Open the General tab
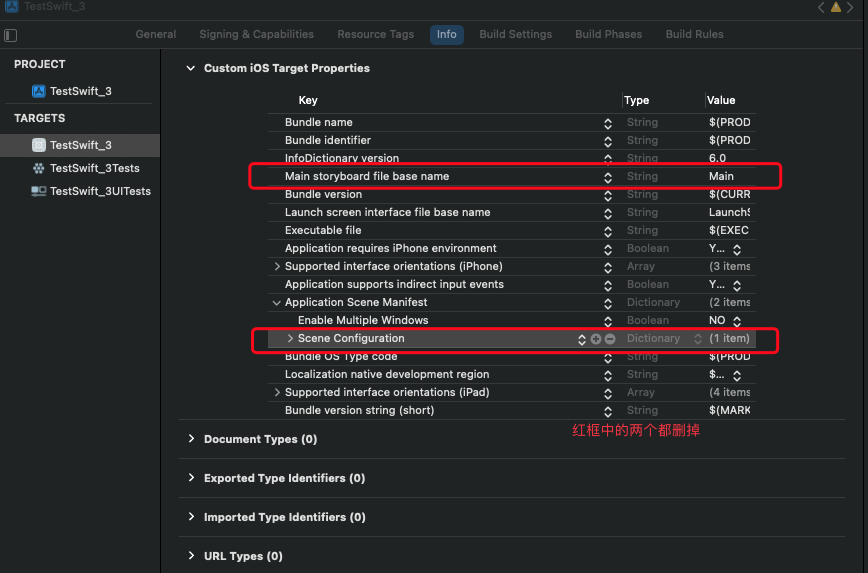Image resolution: width=868 pixels, height=573 pixels. [x=156, y=34]
